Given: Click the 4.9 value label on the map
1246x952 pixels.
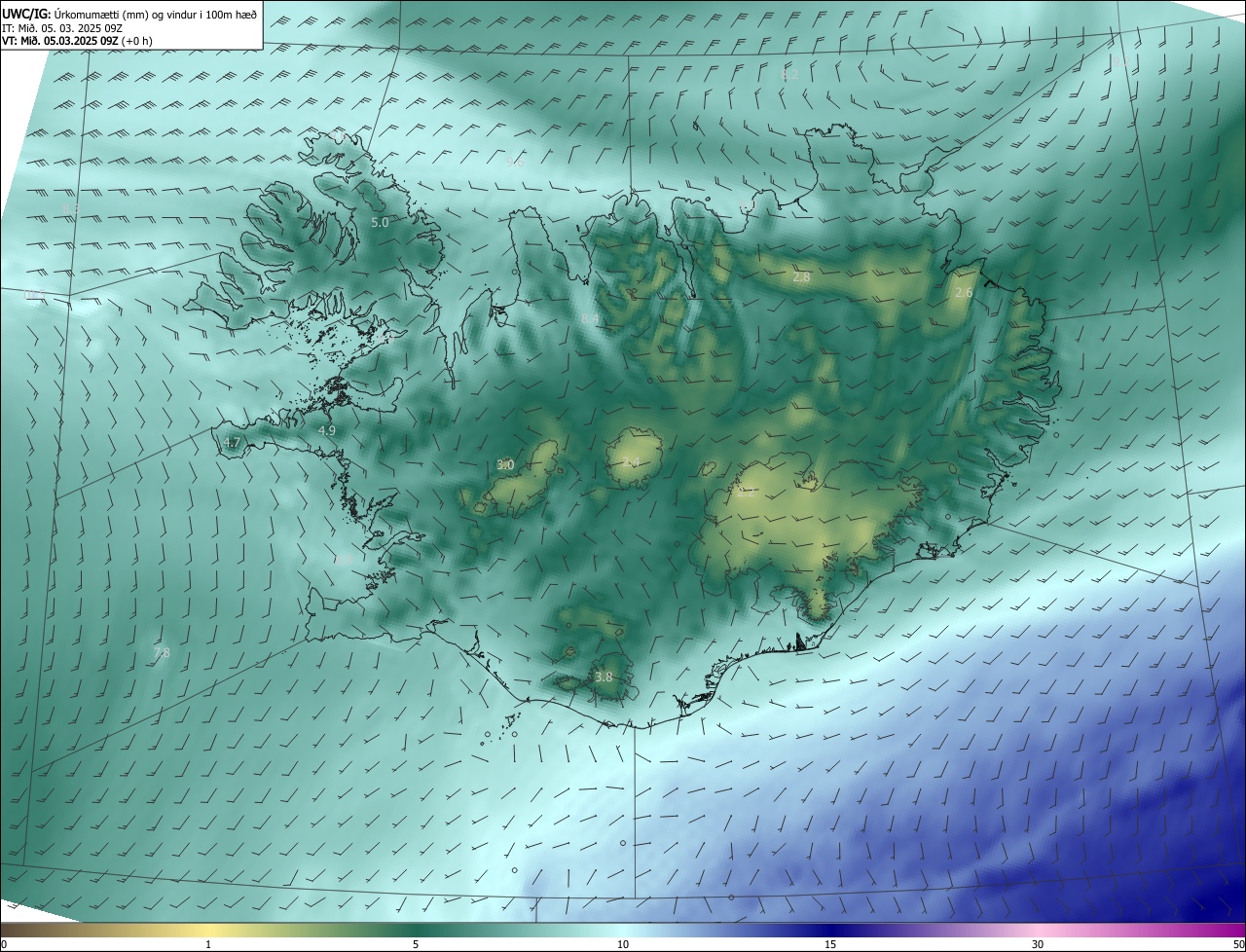Looking at the screenshot, I should [x=327, y=430].
